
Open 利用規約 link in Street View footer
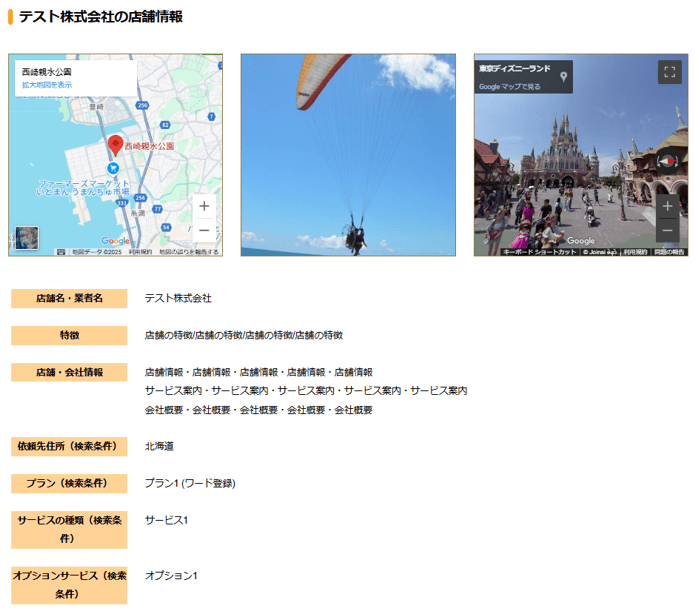tap(635, 252)
